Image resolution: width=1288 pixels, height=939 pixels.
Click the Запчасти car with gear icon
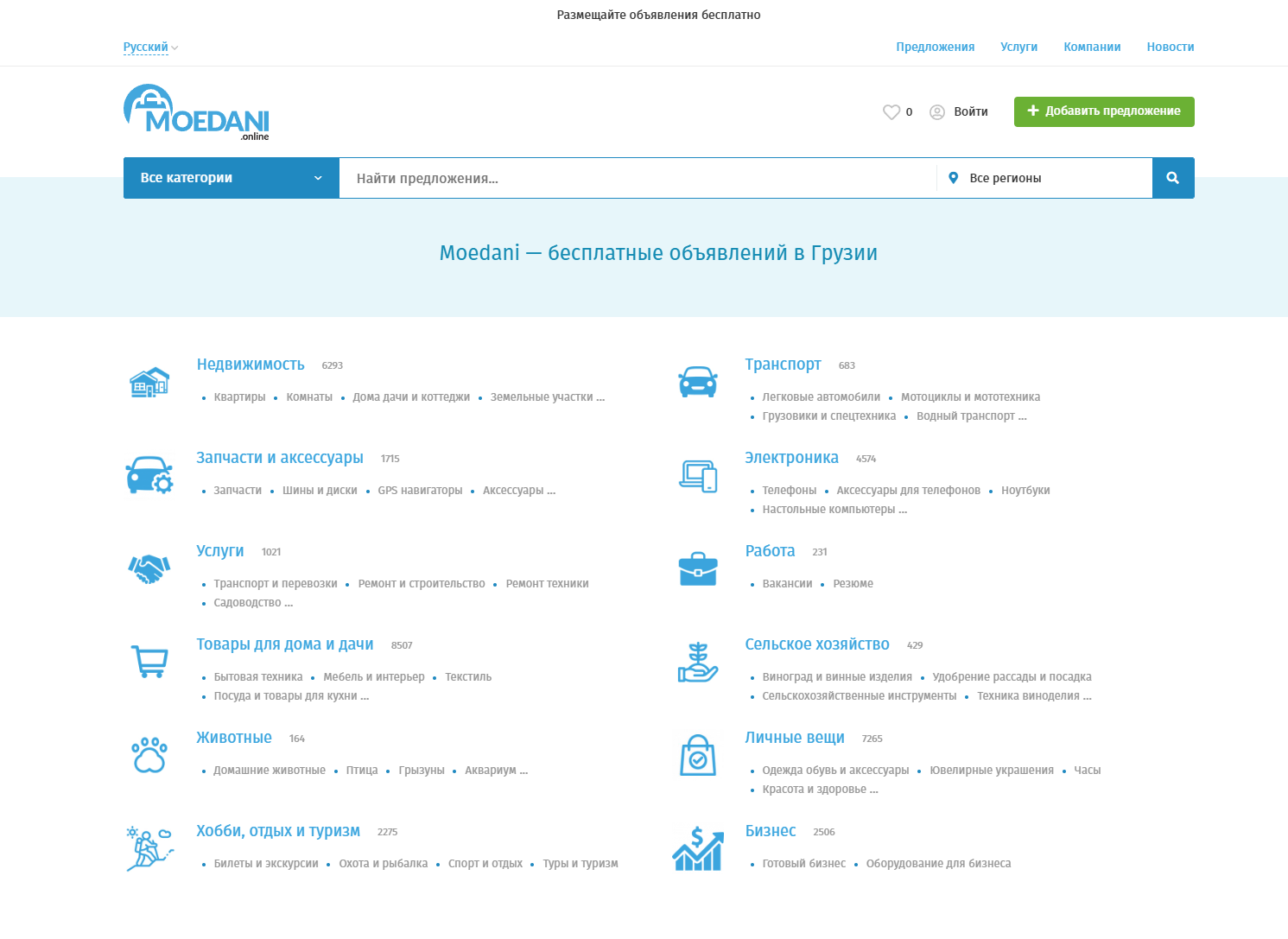coord(149,475)
